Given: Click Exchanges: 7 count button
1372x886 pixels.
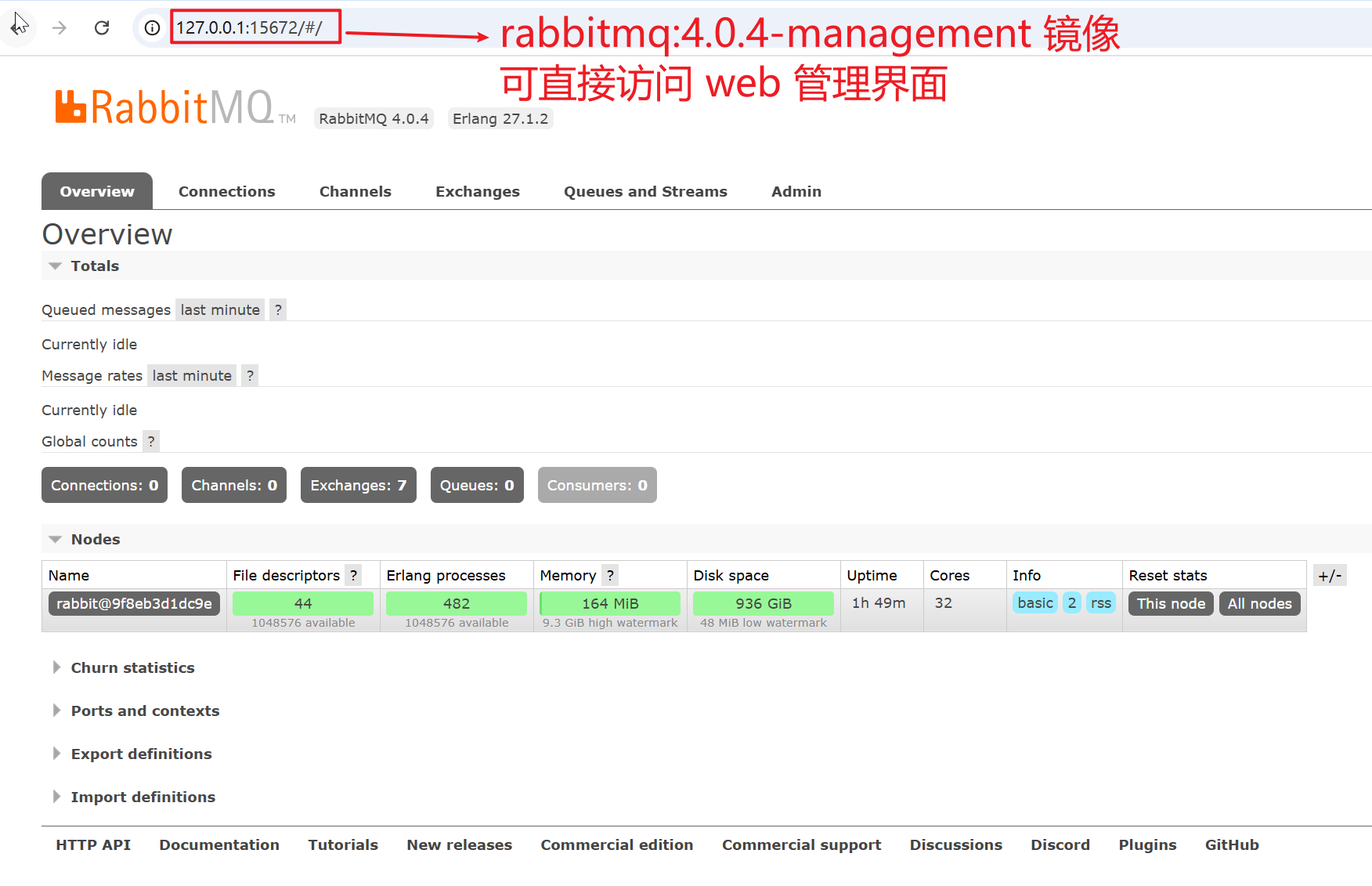Looking at the screenshot, I should tap(359, 485).
